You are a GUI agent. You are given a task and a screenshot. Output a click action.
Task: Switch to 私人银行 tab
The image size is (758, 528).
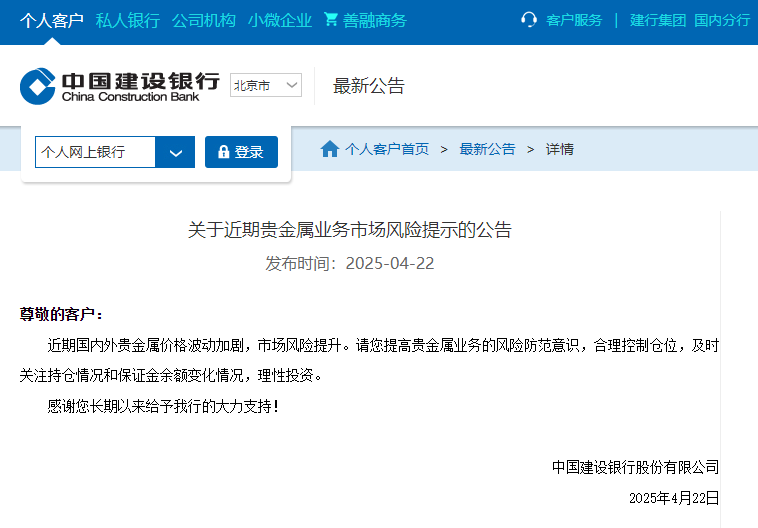tap(128, 20)
